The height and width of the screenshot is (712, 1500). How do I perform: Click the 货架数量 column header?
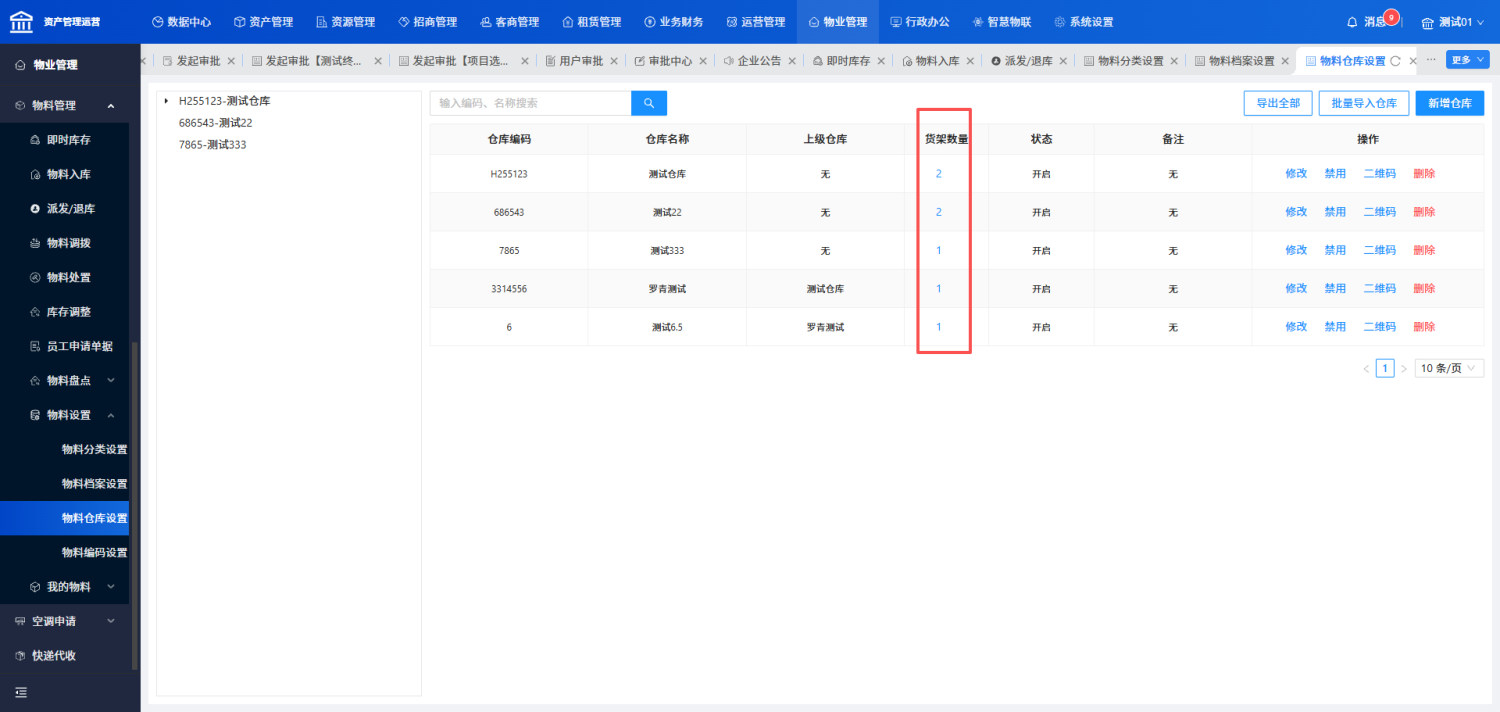pos(946,139)
